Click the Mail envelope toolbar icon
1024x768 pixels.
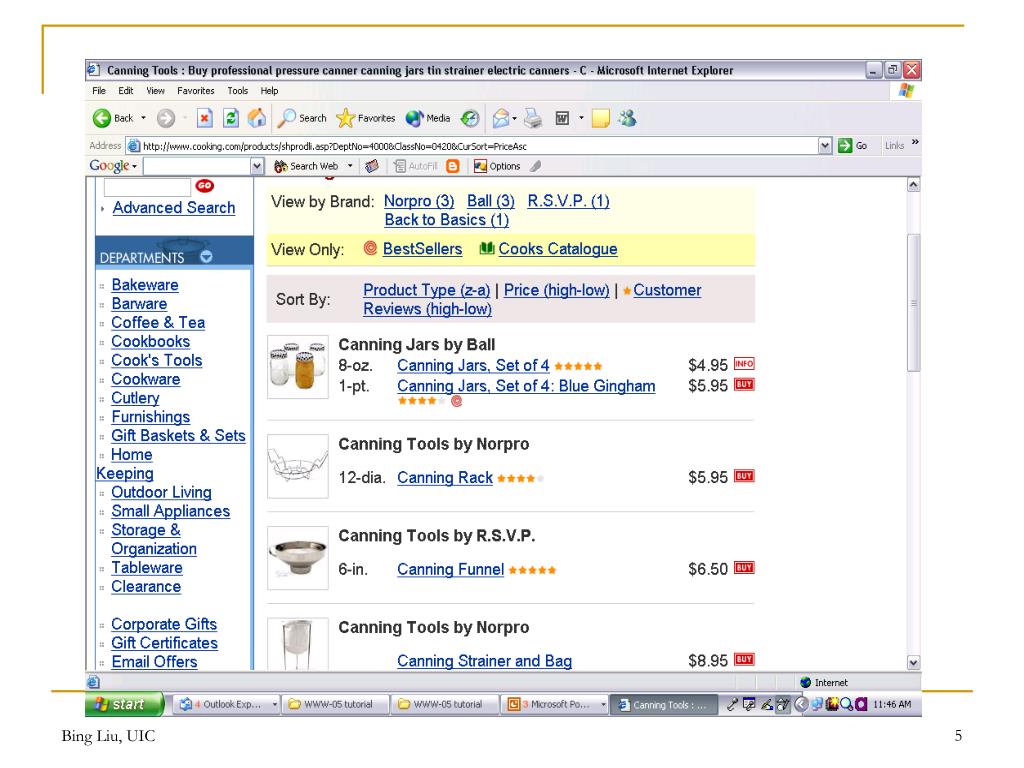500,118
